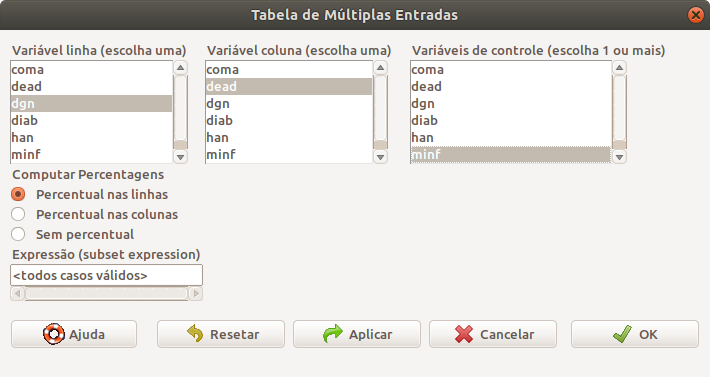Select 'coma' in the Variável linha list

coord(91,70)
